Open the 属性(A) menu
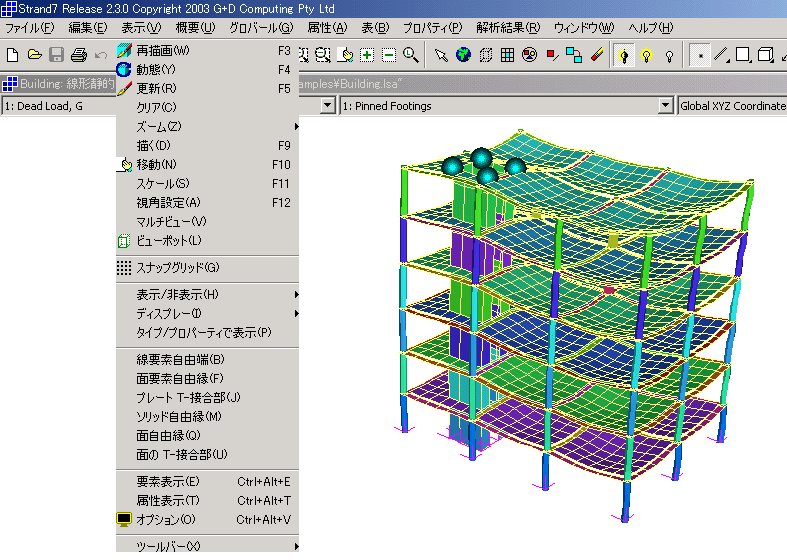 [x=327, y=28]
